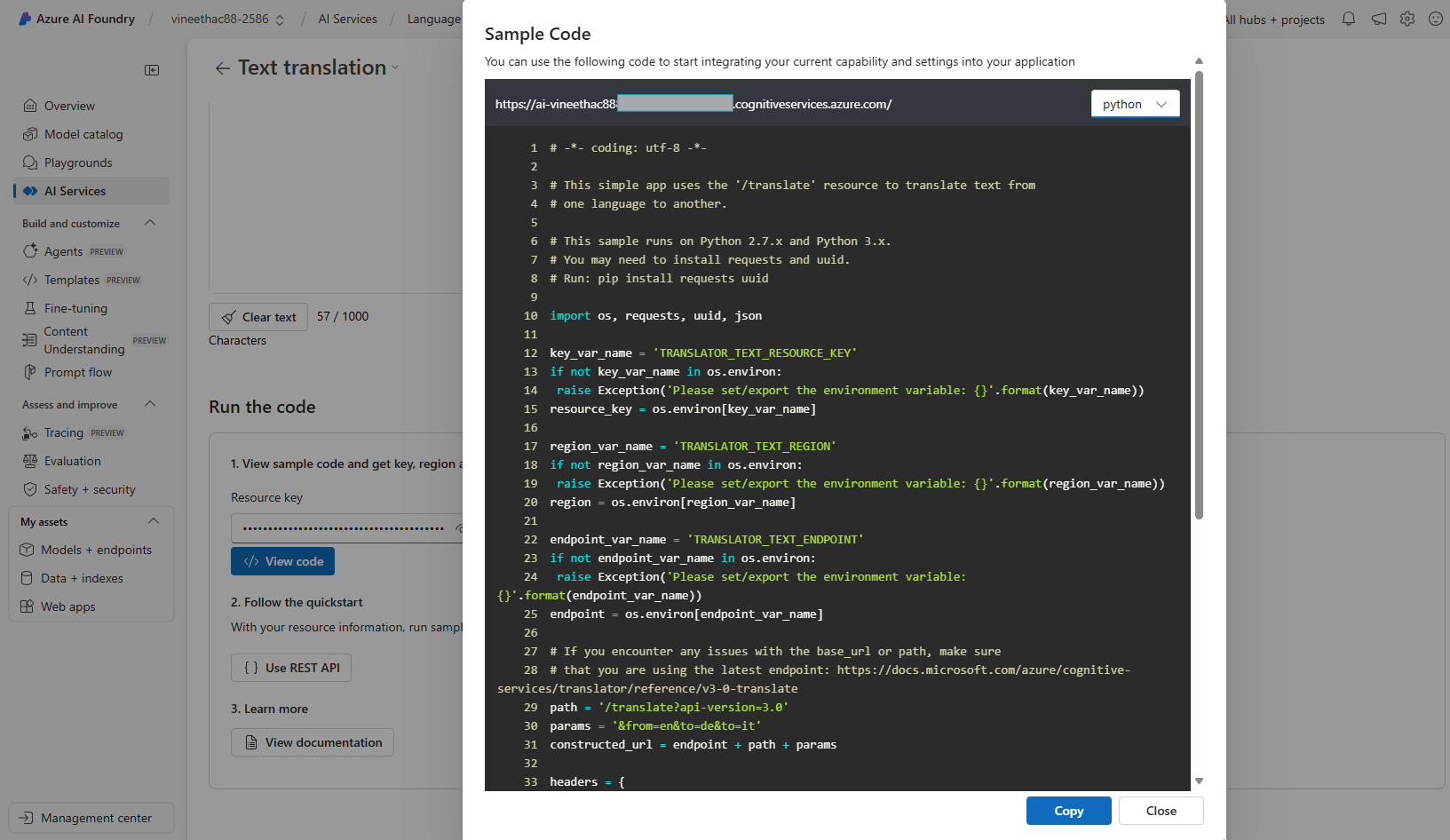Click the Content Understanding icon

[29, 340]
